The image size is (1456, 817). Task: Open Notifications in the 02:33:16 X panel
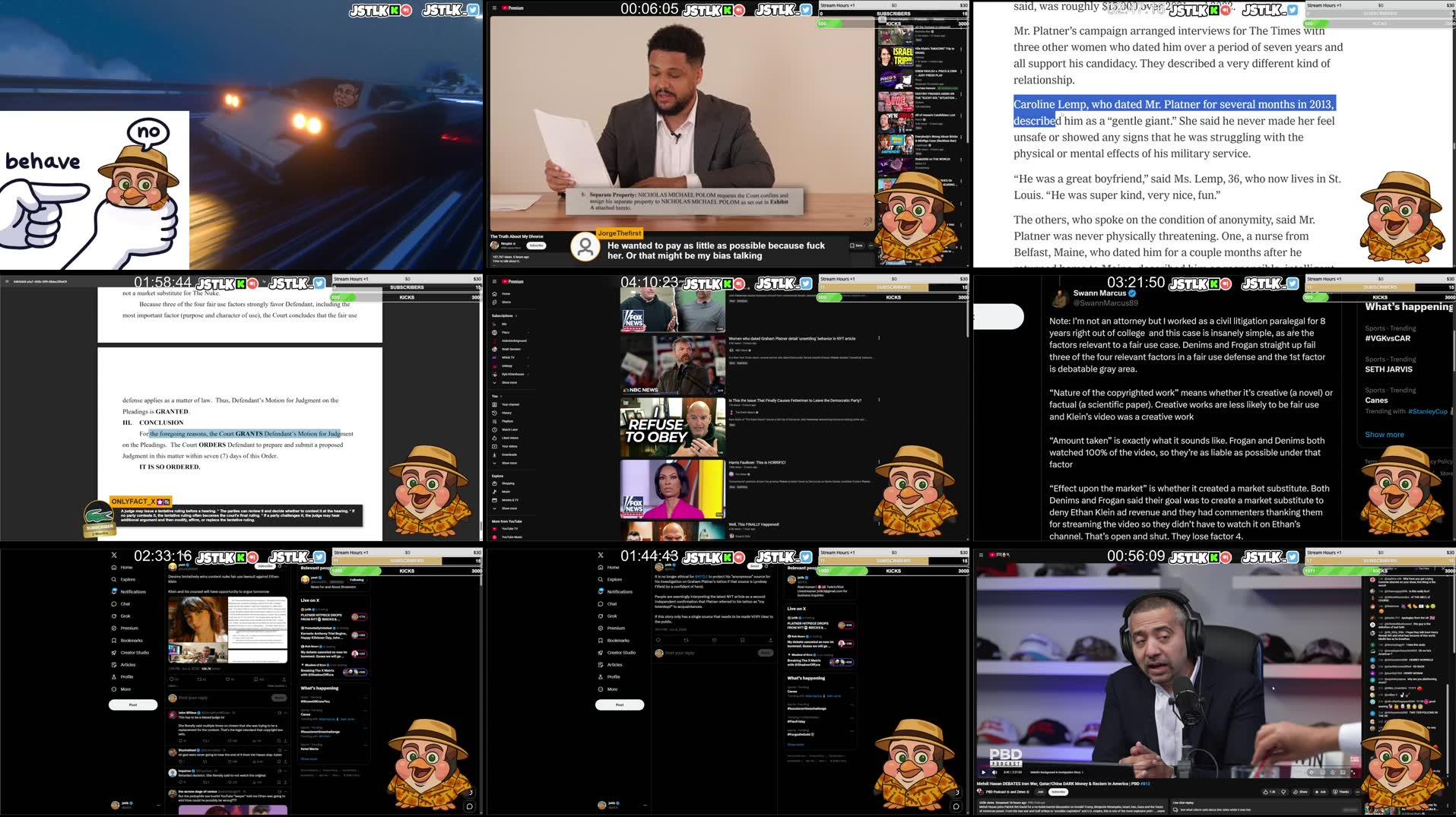tap(128, 591)
